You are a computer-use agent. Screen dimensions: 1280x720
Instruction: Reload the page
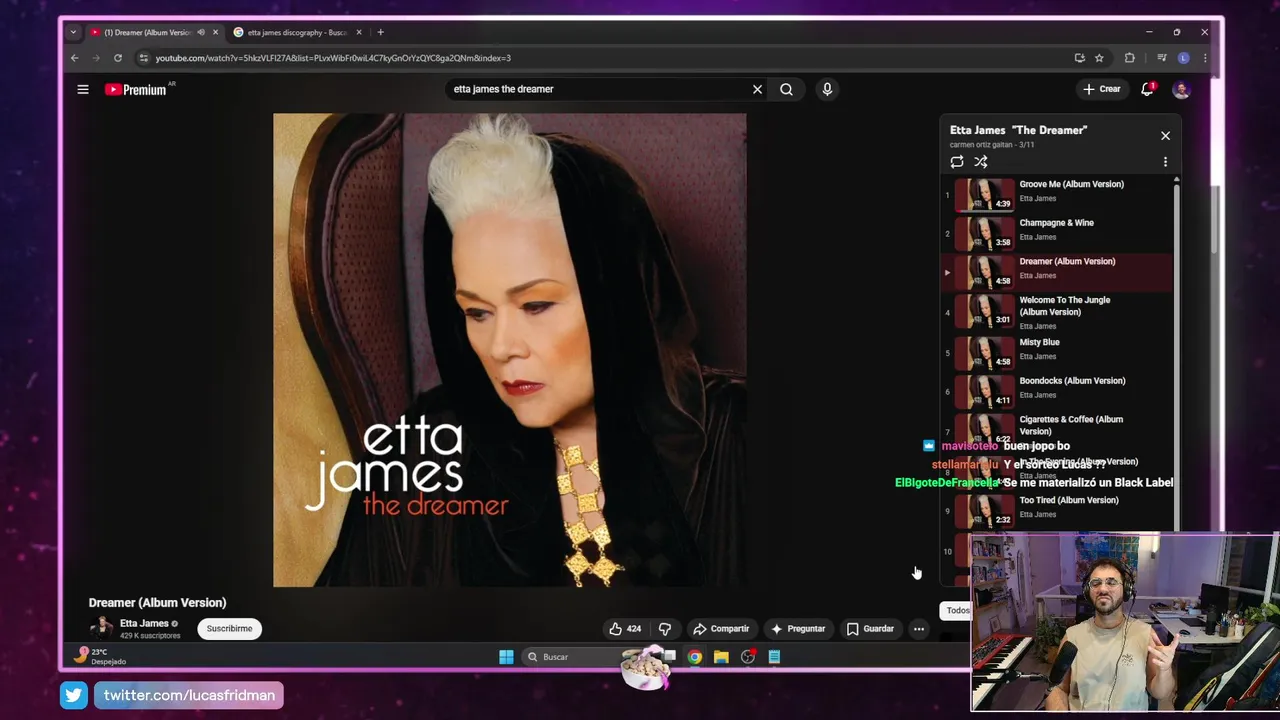coord(118,58)
